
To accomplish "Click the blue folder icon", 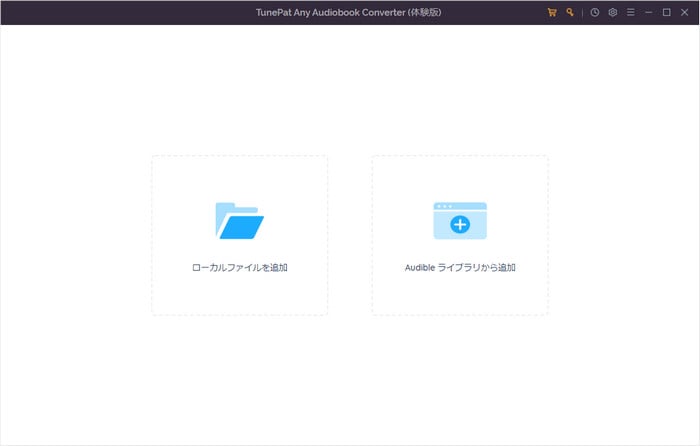I will [x=240, y=221].
